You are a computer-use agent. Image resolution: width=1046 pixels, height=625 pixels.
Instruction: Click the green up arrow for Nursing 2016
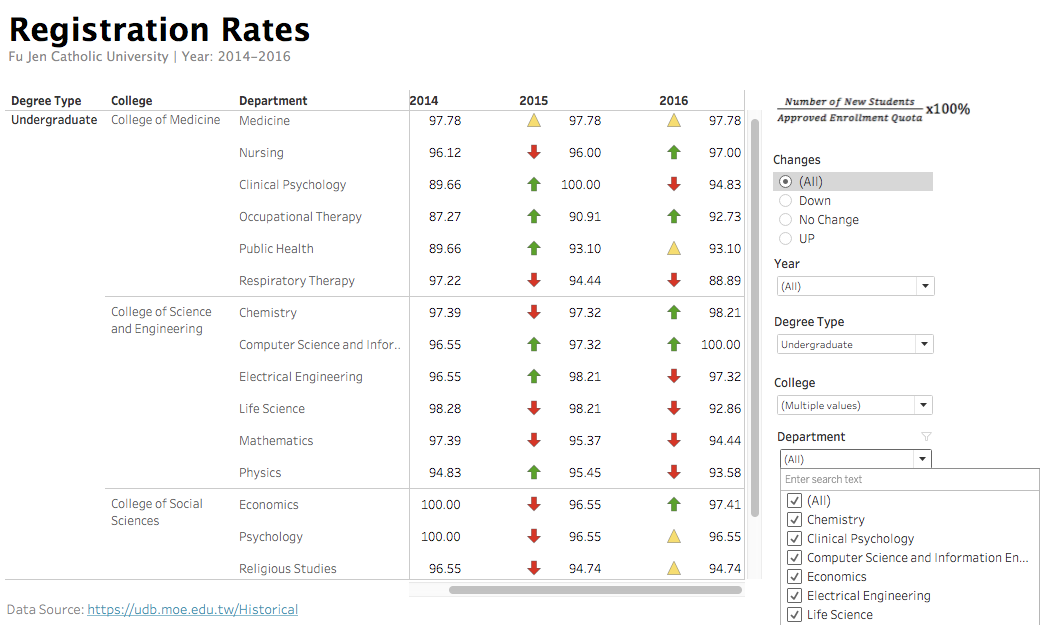pyautogui.click(x=674, y=152)
